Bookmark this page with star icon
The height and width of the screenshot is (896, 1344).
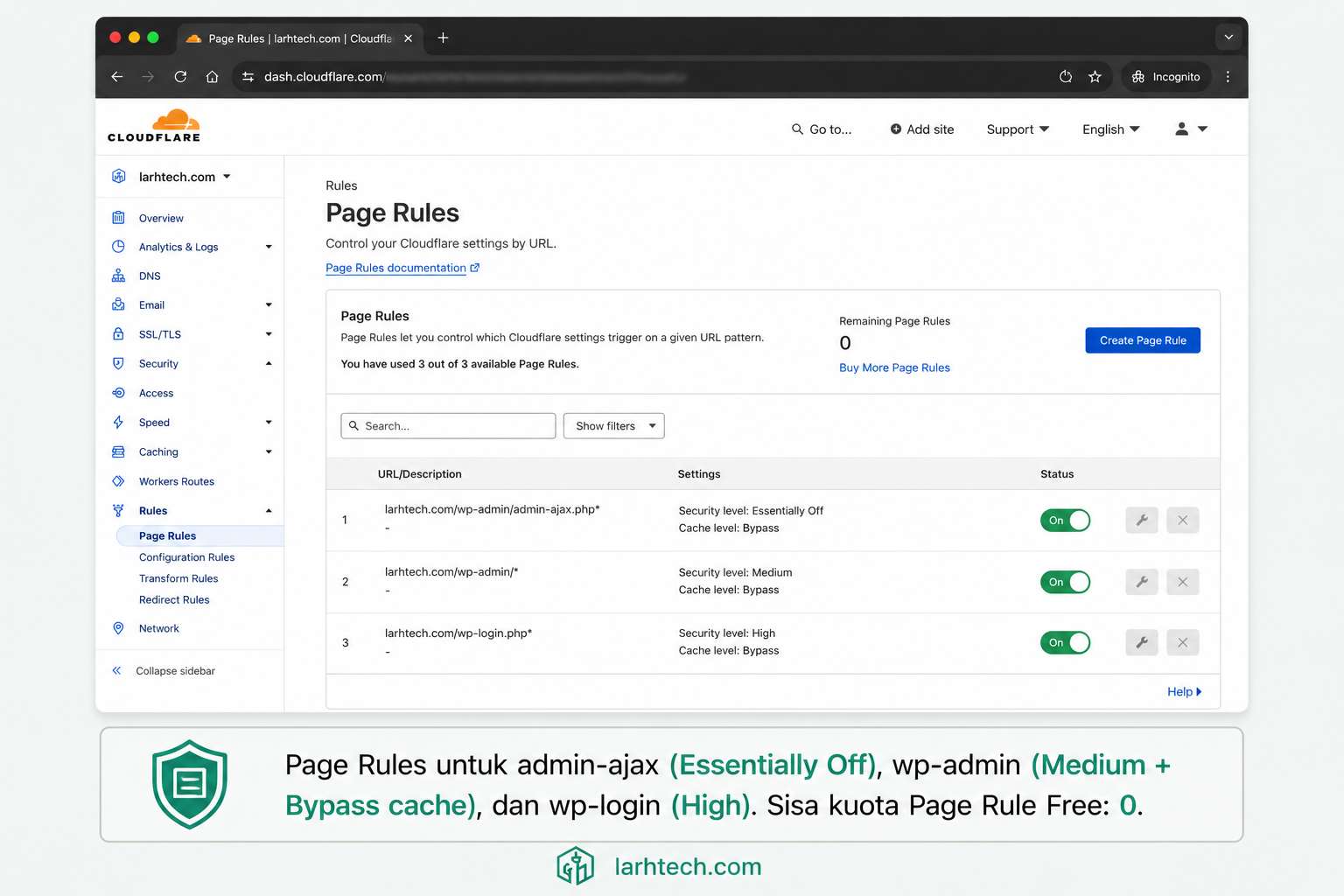coord(1095,77)
